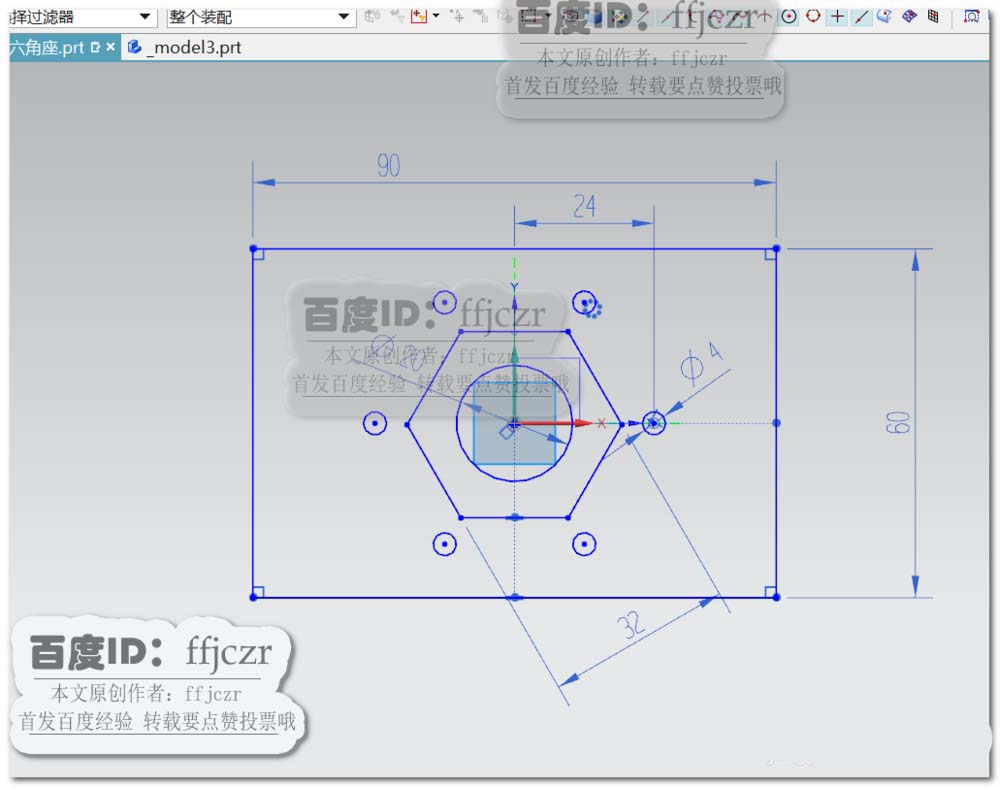Viewport: 1000px width, 788px height.
Task: Select the lower-left small hole circle
Action: pos(445,544)
